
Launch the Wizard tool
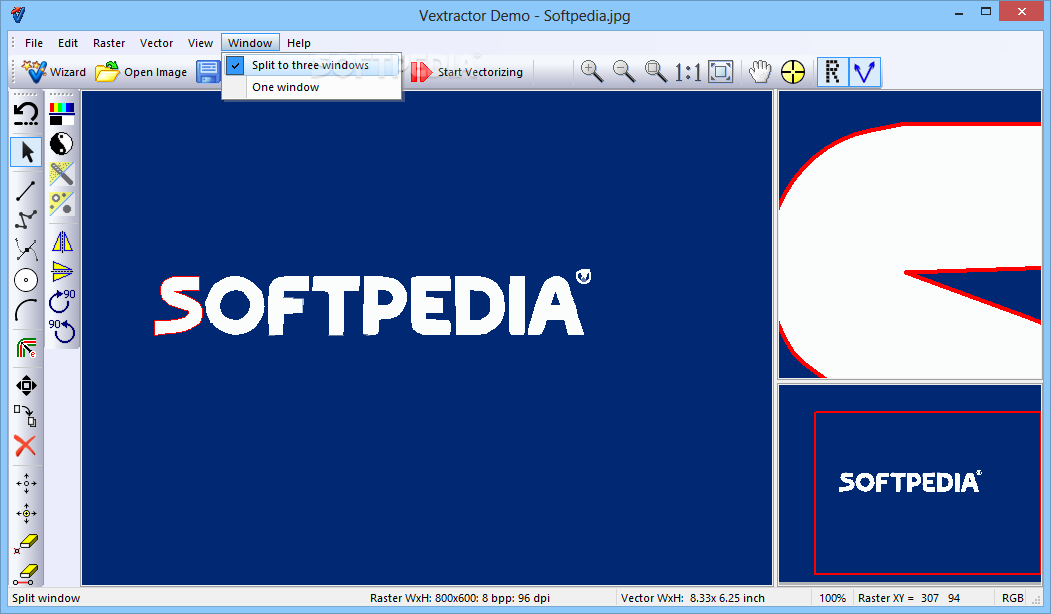(54, 72)
